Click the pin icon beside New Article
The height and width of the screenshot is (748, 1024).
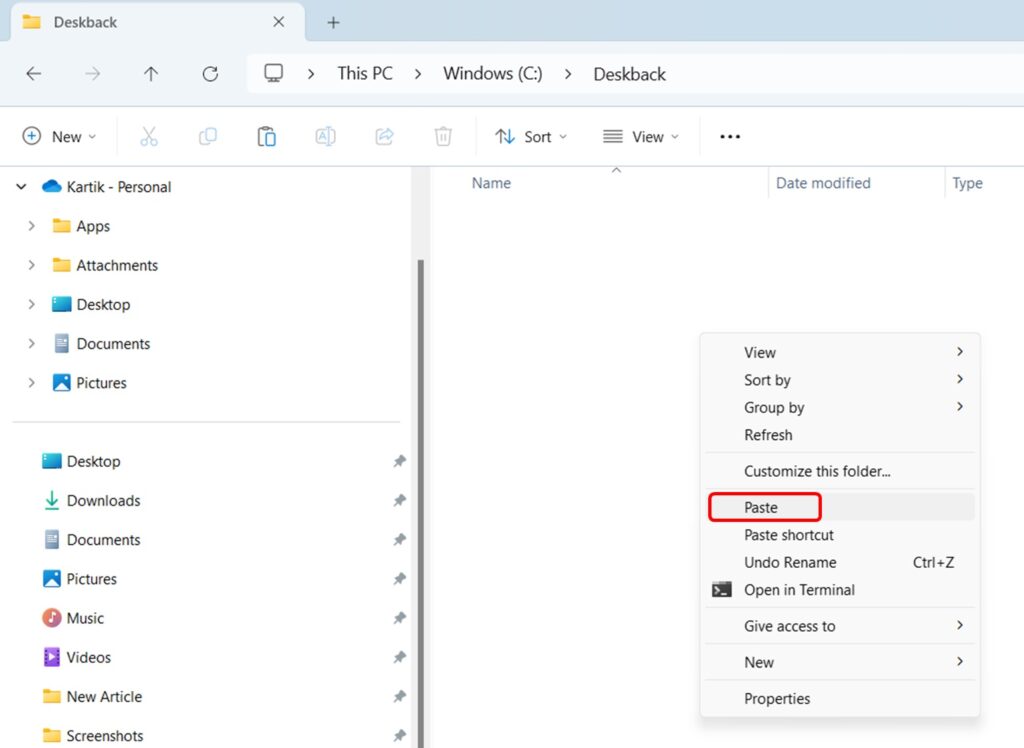(x=399, y=696)
